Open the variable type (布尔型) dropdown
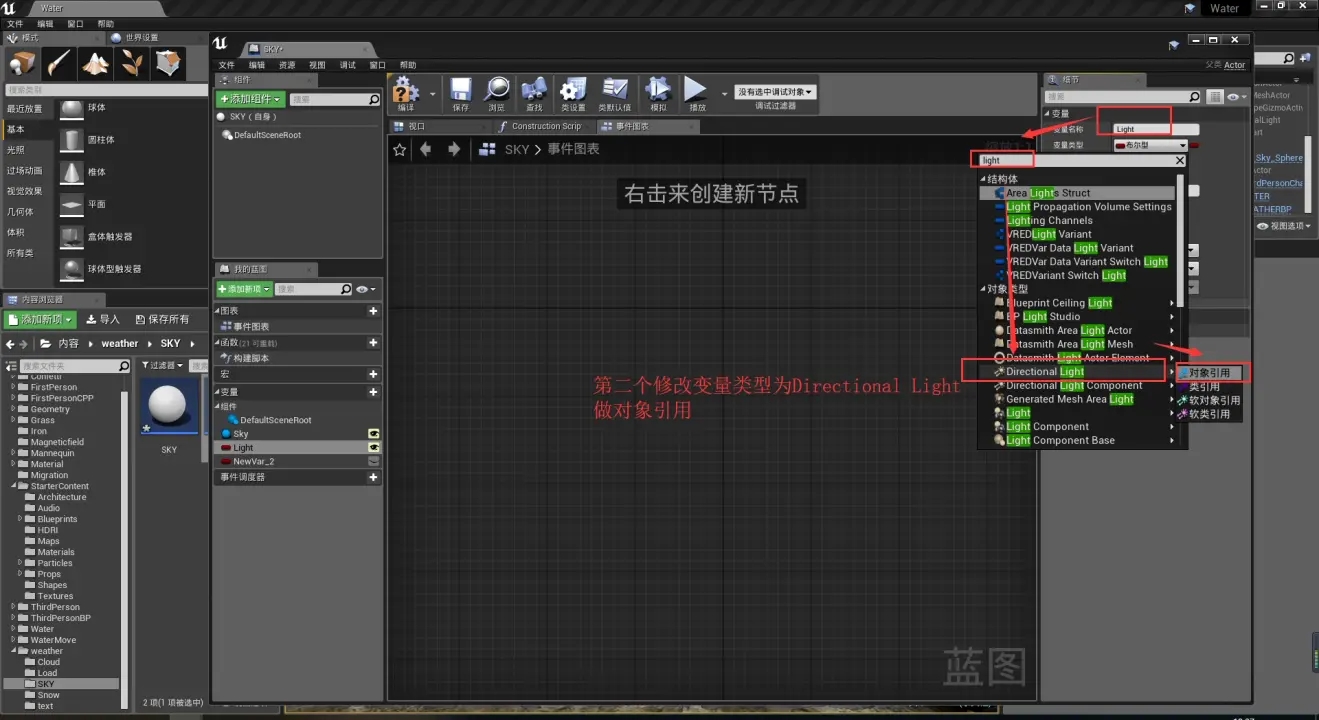This screenshot has height=720, width=1319. (1150, 145)
